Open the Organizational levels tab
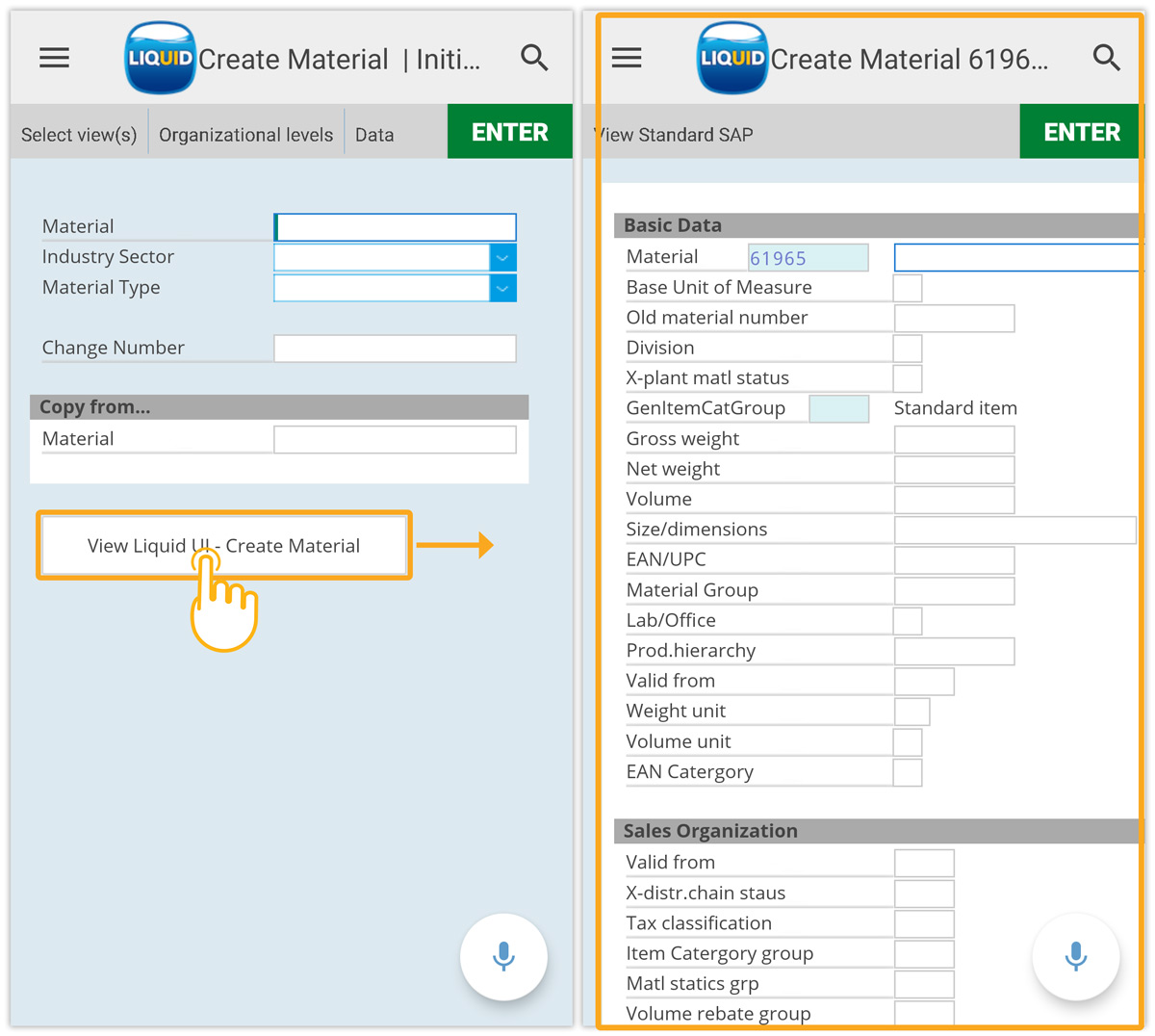 click(x=245, y=135)
